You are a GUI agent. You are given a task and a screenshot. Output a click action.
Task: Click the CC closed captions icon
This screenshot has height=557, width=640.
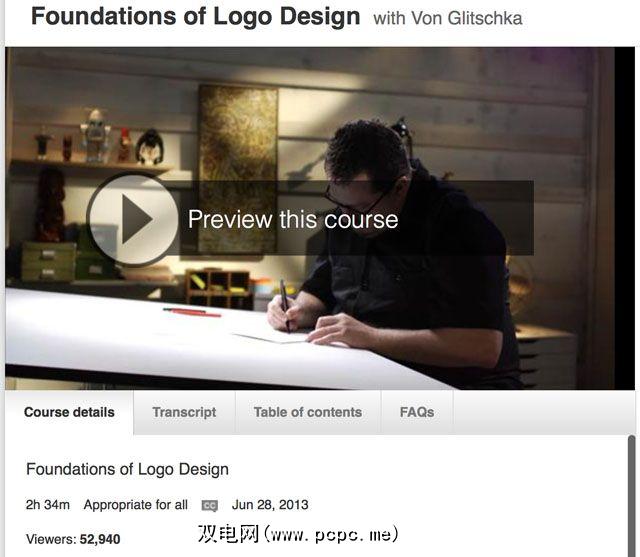click(210, 506)
